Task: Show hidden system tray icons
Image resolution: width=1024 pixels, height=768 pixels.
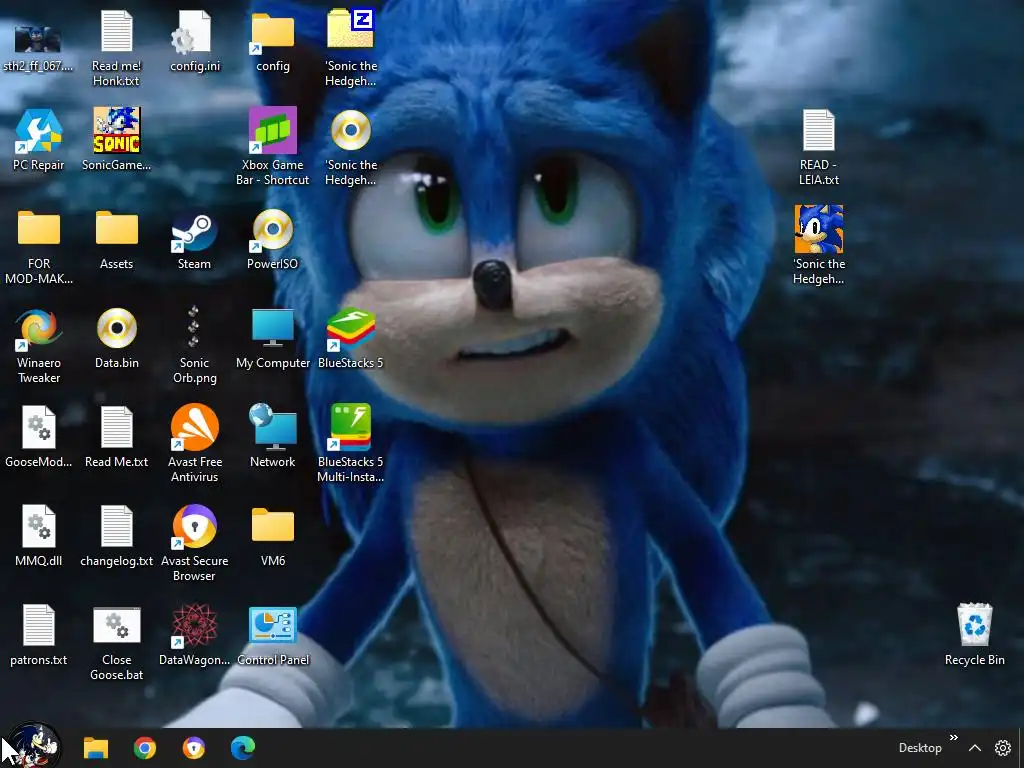Action: pyautogui.click(x=974, y=748)
